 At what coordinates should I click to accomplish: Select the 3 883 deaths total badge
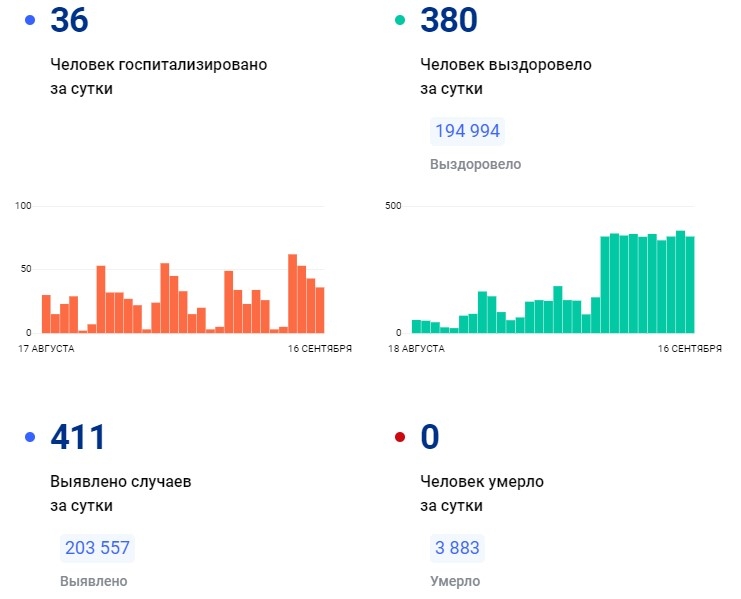(456, 548)
